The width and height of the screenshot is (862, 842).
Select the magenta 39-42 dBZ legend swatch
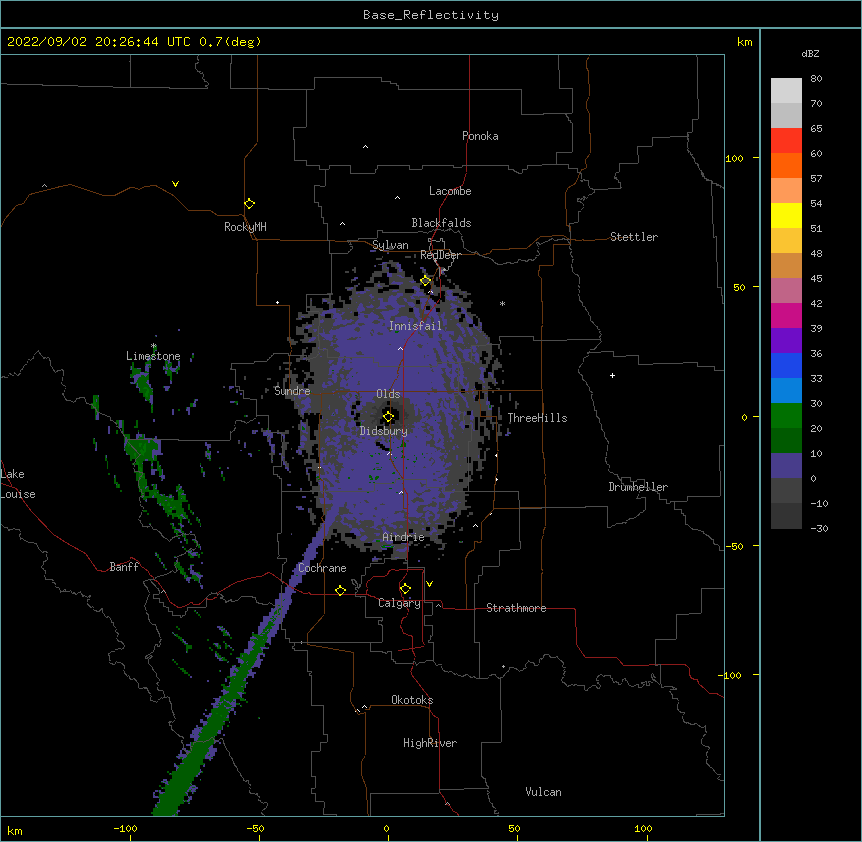pos(786,315)
